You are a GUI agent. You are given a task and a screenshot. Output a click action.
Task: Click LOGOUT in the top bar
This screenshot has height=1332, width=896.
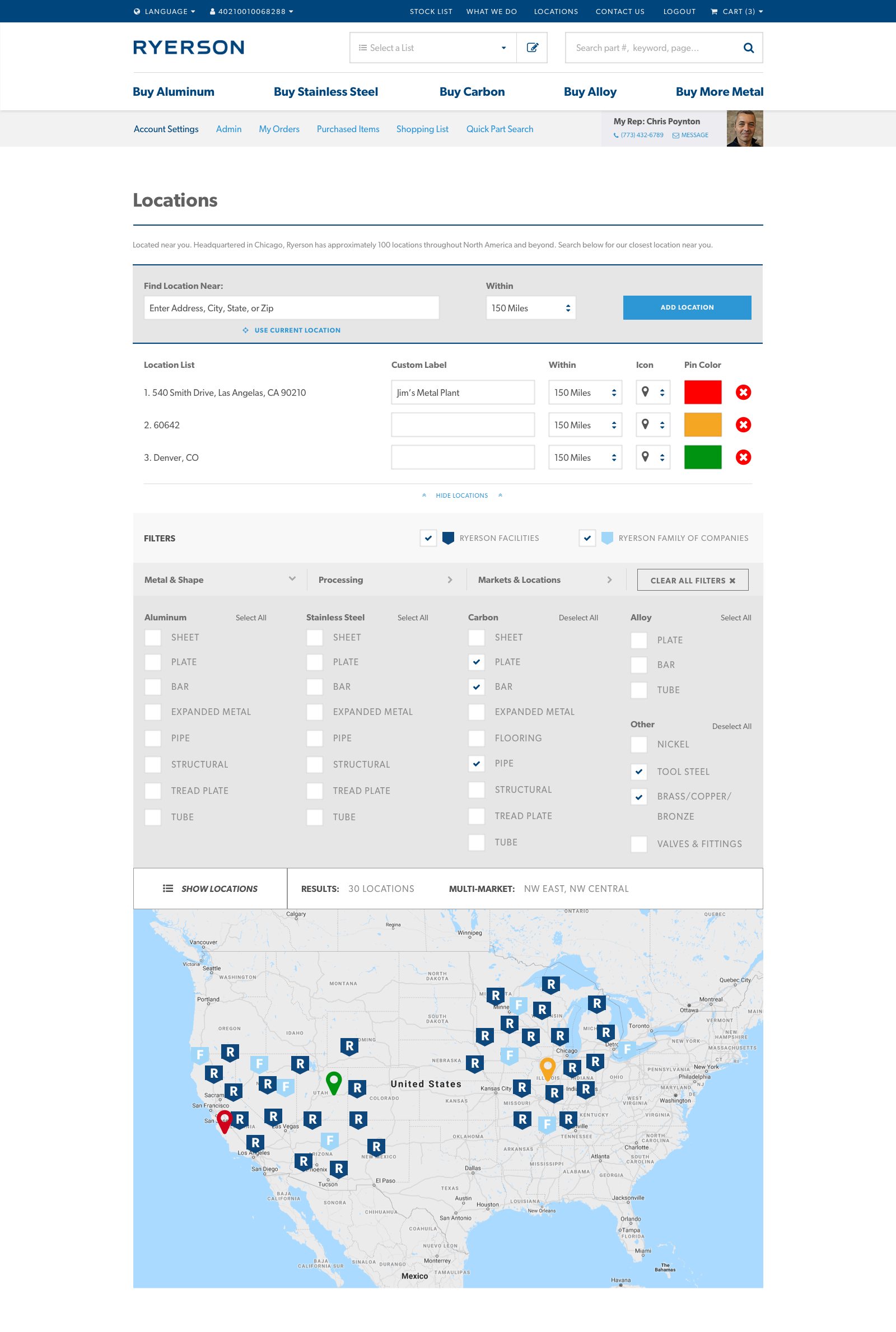(x=679, y=11)
